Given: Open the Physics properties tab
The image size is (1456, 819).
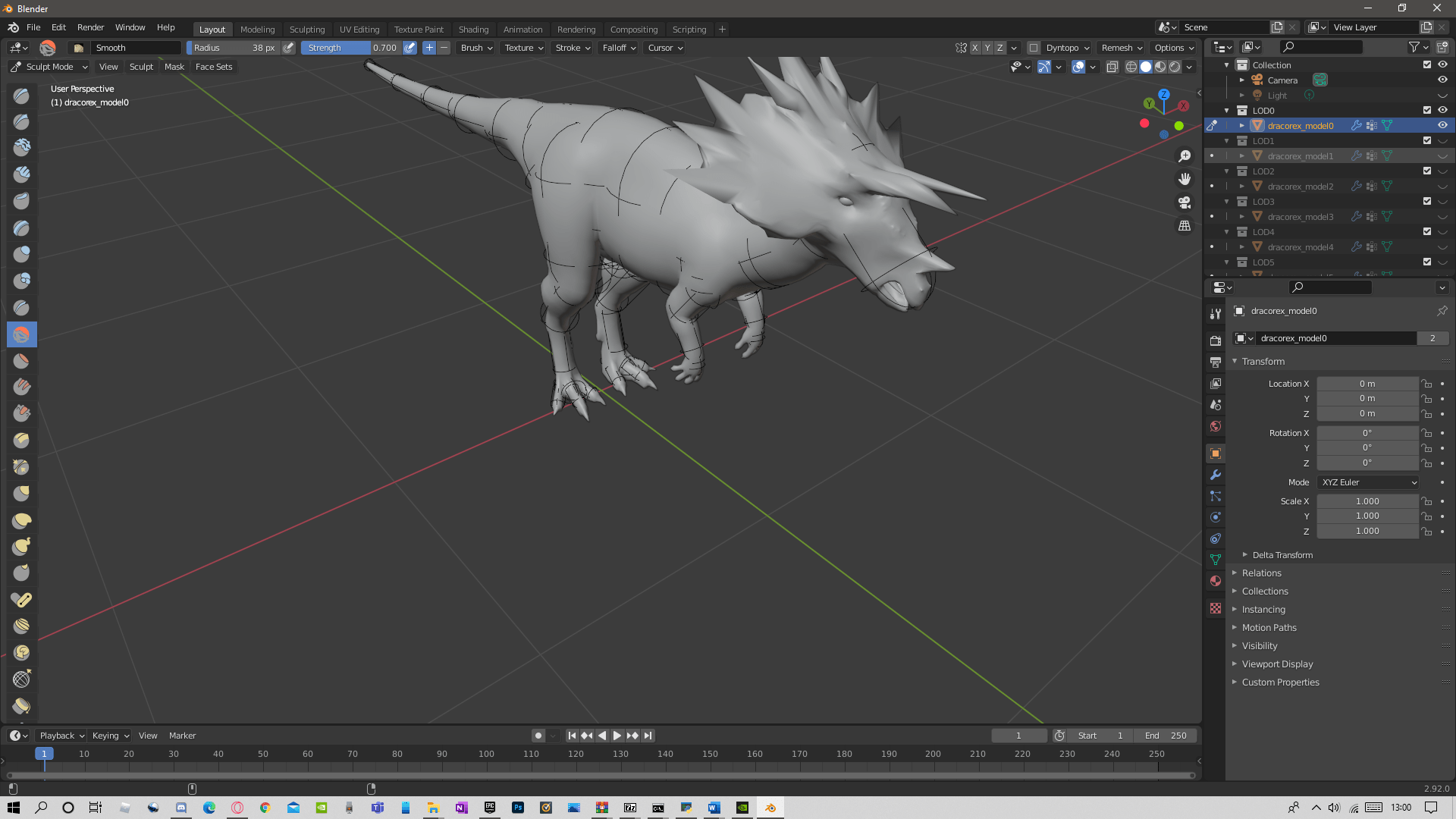Looking at the screenshot, I should point(1216,517).
